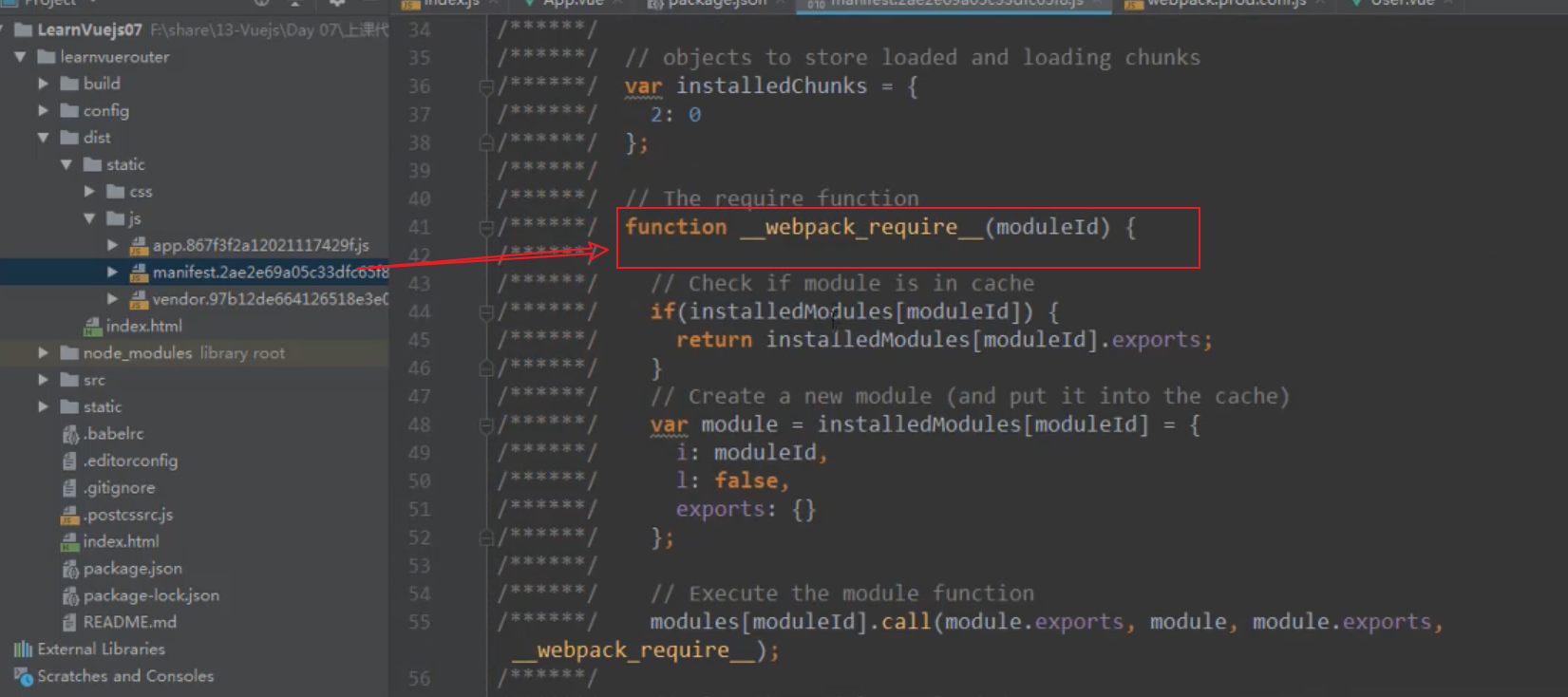Screen dimensions: 1568x697
Task: Expand the root static folder arrow below src
Action: click(x=43, y=407)
